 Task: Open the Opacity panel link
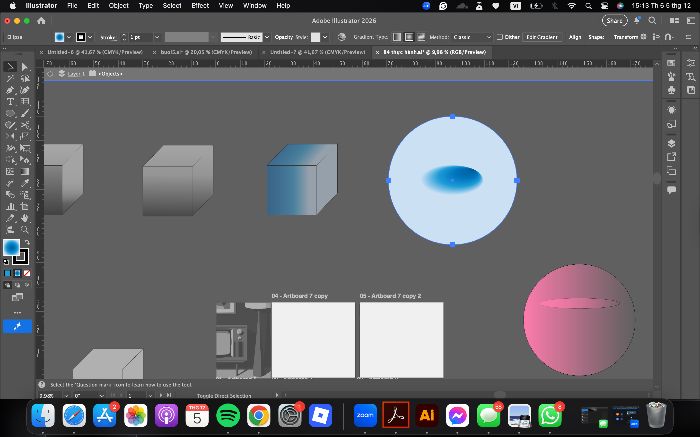point(284,37)
